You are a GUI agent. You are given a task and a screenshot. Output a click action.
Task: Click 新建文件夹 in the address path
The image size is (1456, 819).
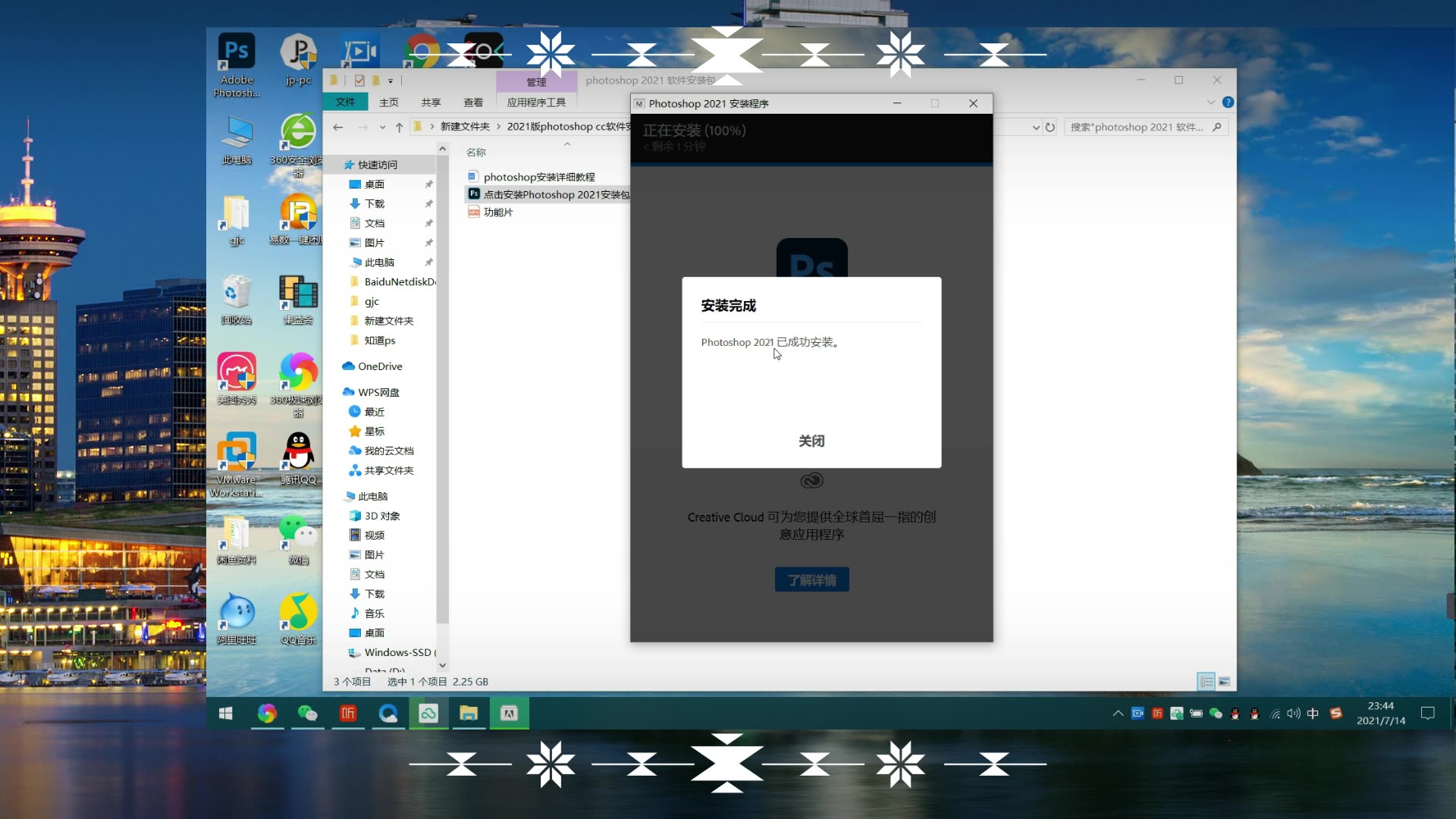pos(465,127)
